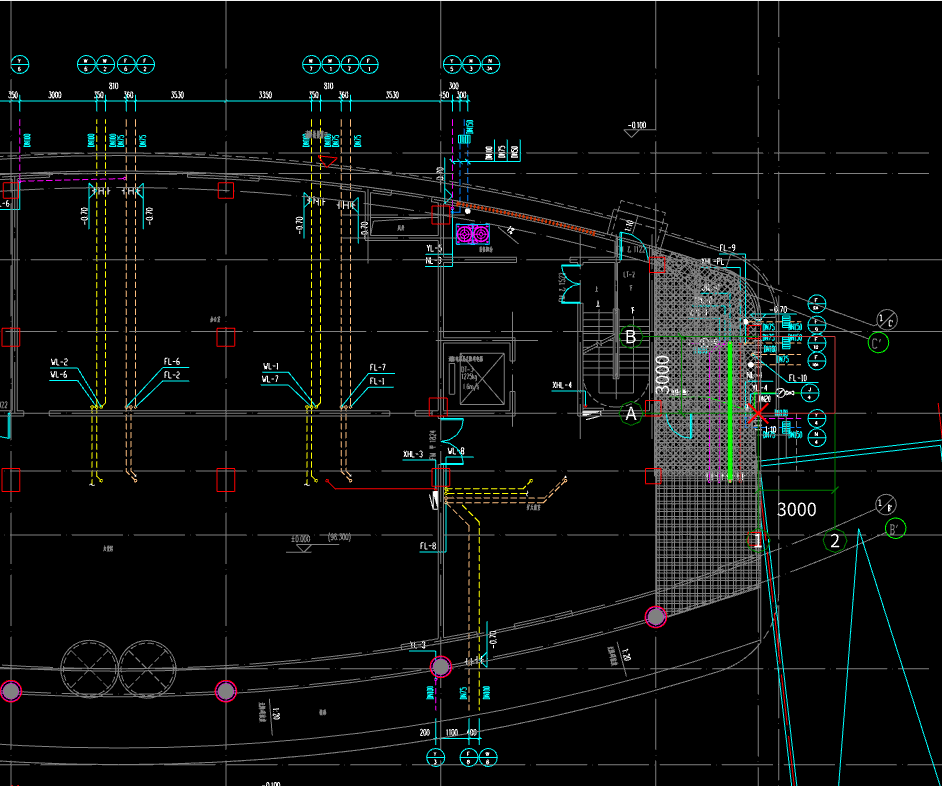Image resolution: width=942 pixels, height=786 pixels.
Task: Click the pink-ringed column beside YL-3 label
Action: tap(441, 666)
